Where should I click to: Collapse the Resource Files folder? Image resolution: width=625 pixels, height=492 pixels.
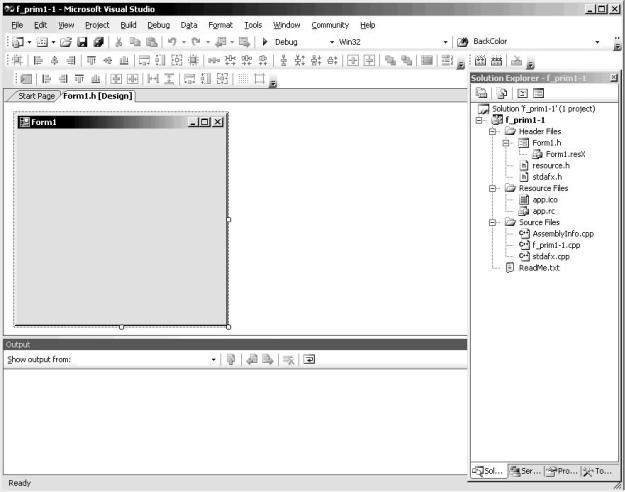[493, 188]
